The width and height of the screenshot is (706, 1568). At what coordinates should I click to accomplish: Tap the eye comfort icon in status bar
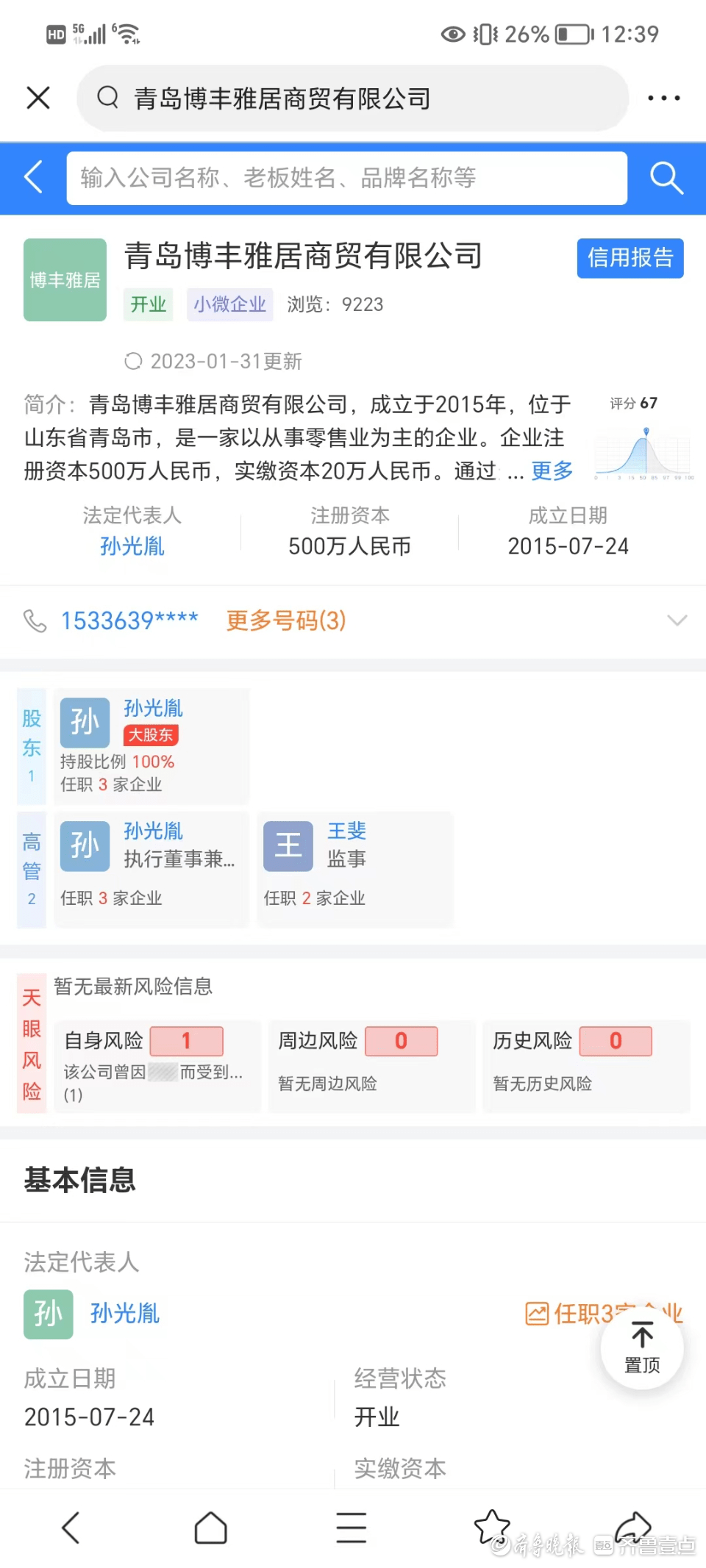coord(453,35)
